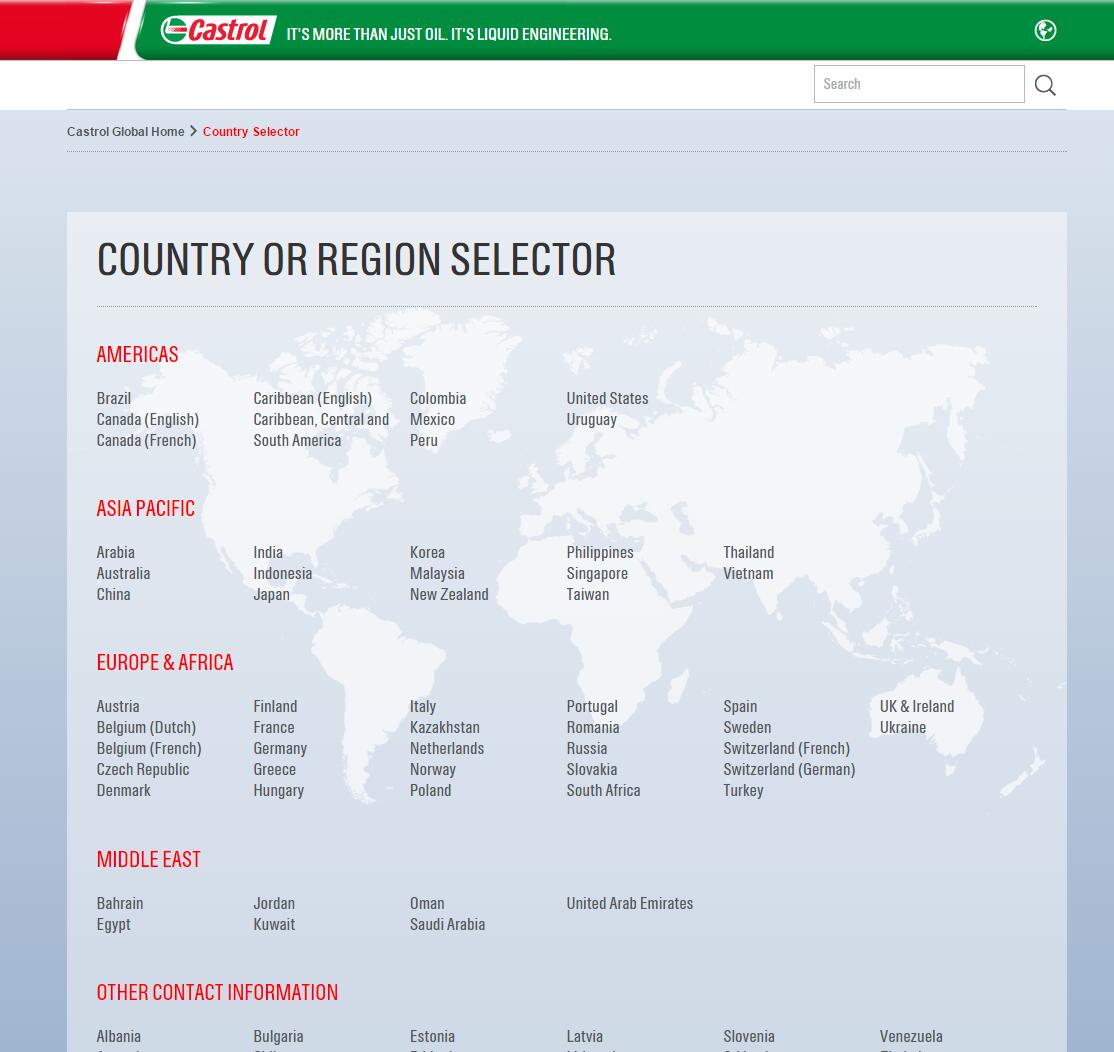Choose Italy
The image size is (1114, 1052).
tap(423, 707)
